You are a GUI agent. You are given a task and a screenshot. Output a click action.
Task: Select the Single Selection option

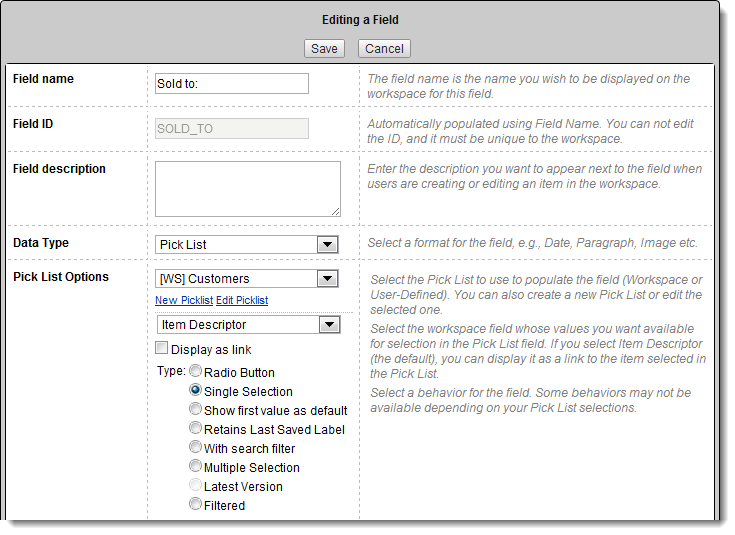(x=195, y=390)
